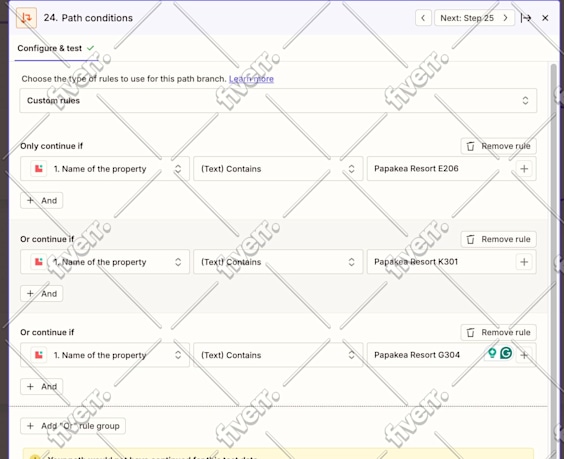Click the vertical scrollbar of the panel

(554, 261)
